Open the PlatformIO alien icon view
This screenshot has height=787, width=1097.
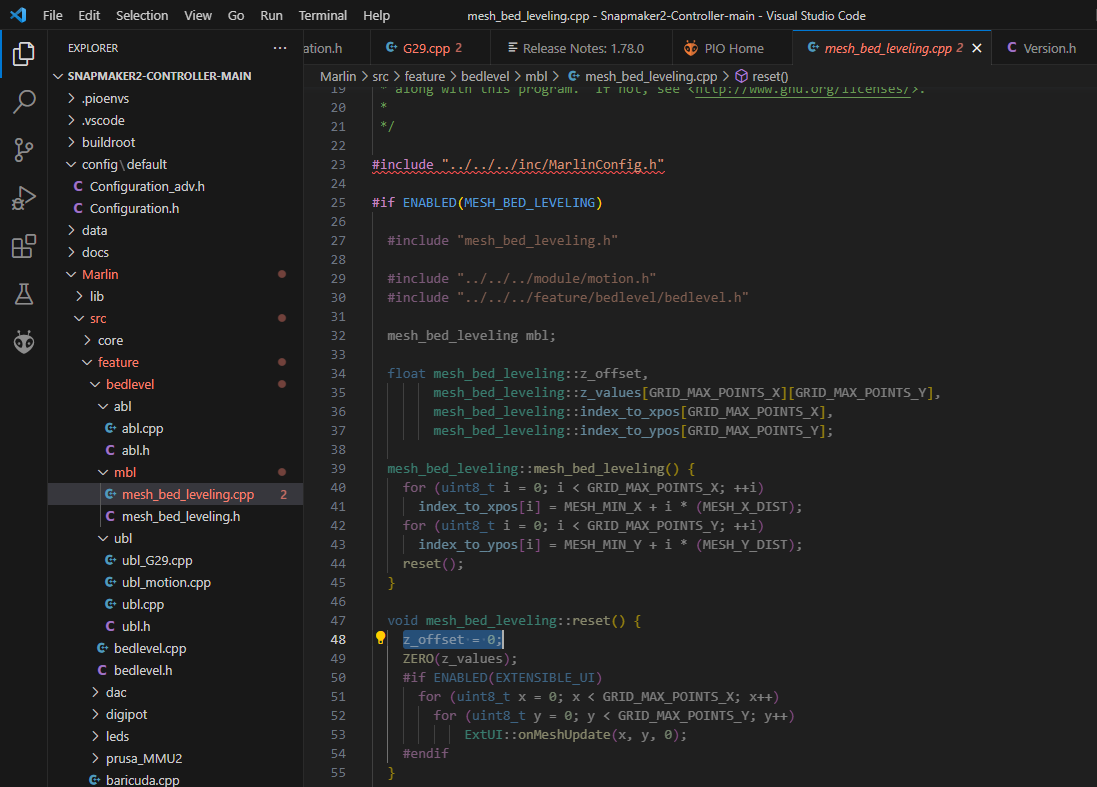pos(24,342)
